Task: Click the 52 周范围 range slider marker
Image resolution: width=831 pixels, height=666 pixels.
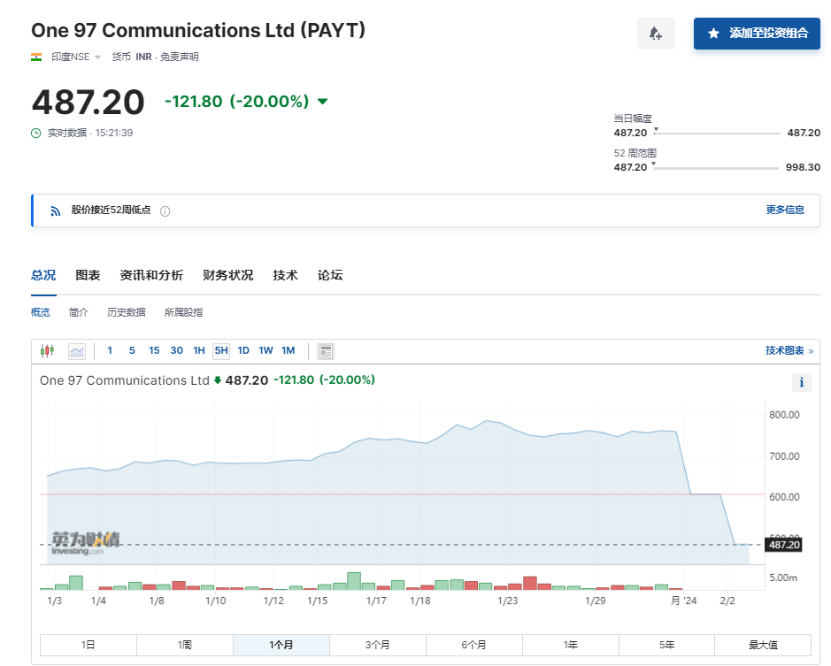Action: pyautogui.click(x=653, y=164)
